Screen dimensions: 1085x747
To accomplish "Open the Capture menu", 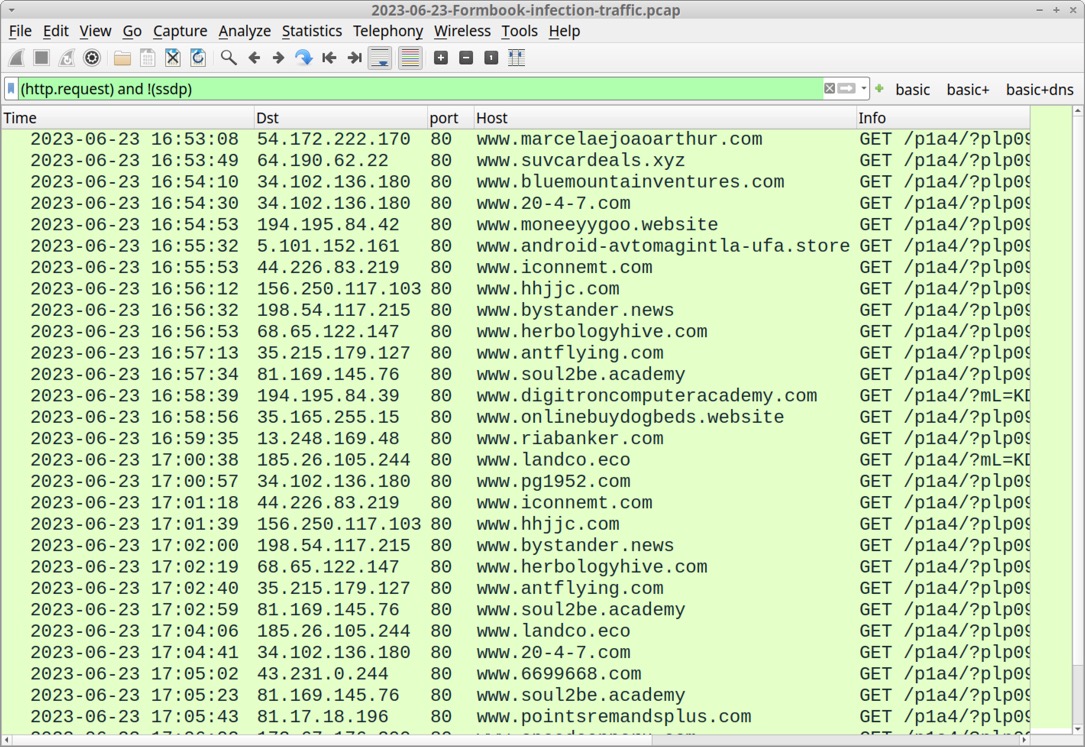I will (x=180, y=31).
